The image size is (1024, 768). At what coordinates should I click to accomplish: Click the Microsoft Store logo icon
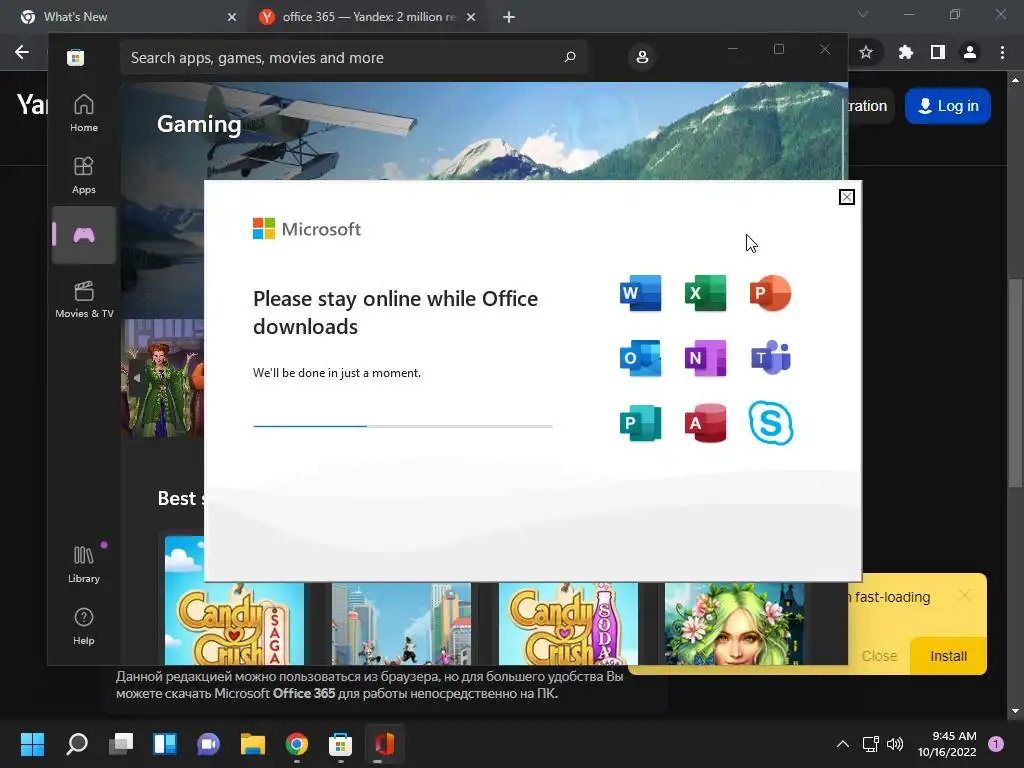point(75,57)
